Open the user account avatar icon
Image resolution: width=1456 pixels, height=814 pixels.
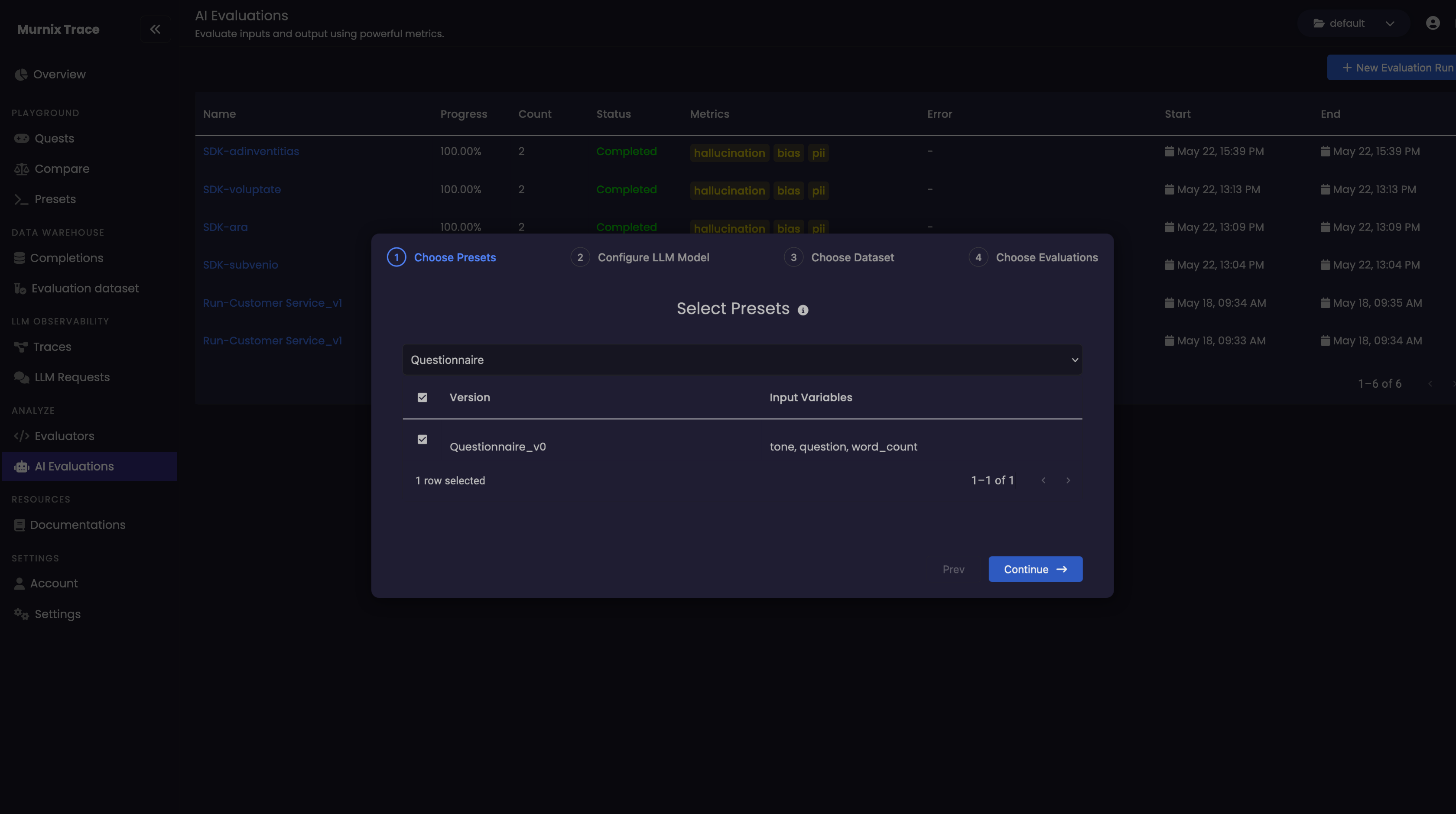click(1432, 23)
